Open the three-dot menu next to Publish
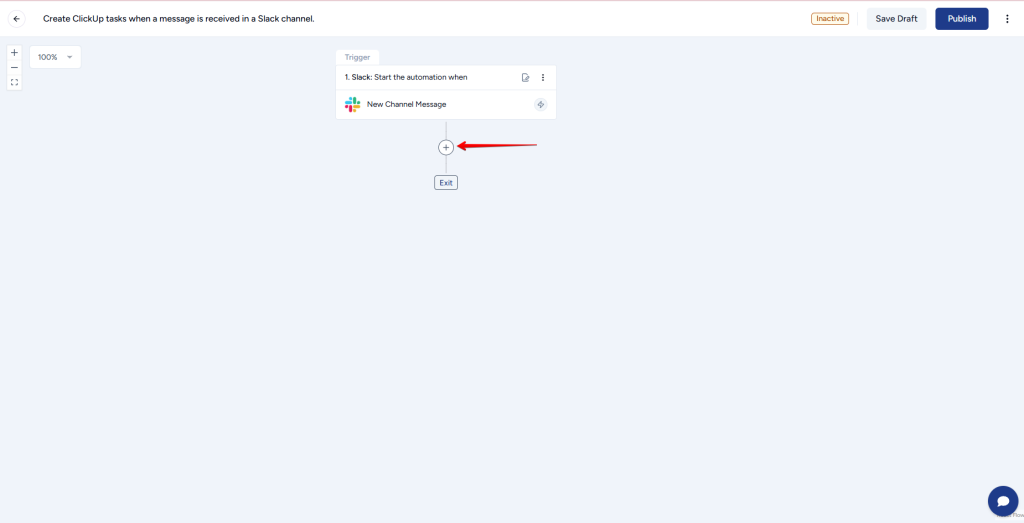The height and width of the screenshot is (523, 1024). coord(1007,19)
